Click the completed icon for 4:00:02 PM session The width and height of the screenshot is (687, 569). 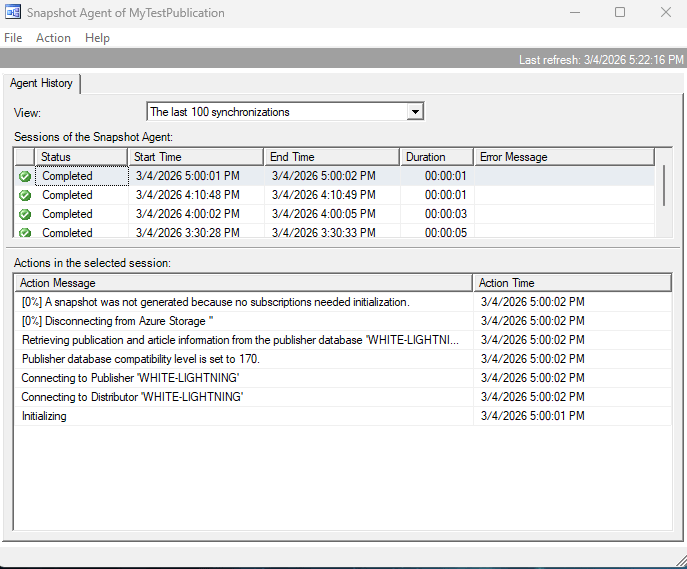[x=24, y=214]
